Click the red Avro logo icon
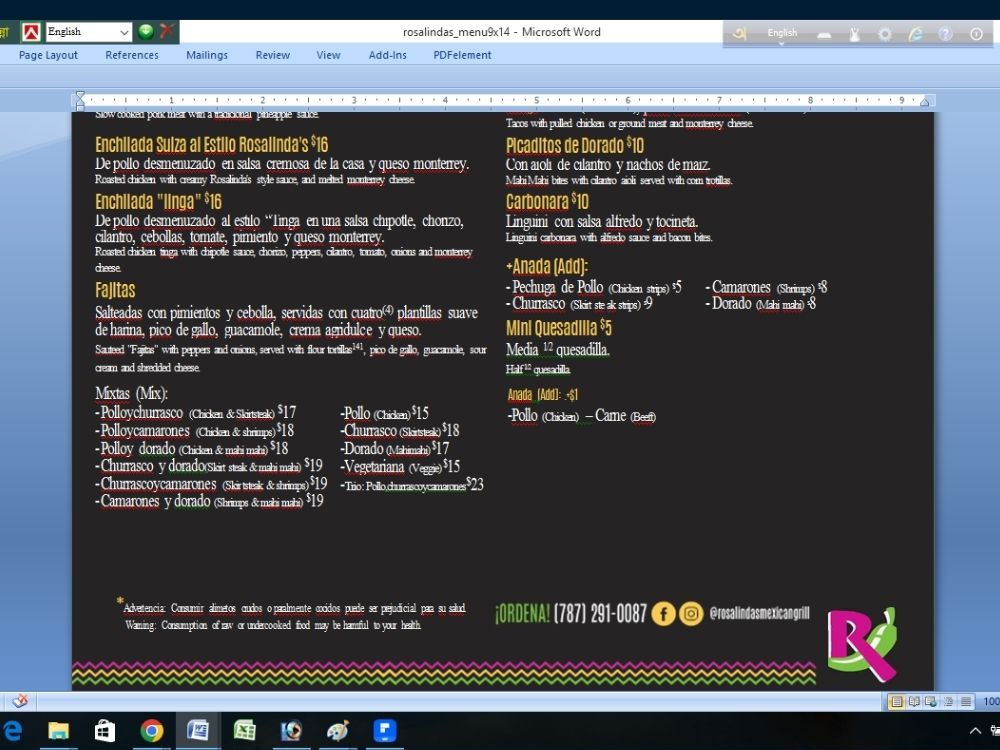 point(31,31)
